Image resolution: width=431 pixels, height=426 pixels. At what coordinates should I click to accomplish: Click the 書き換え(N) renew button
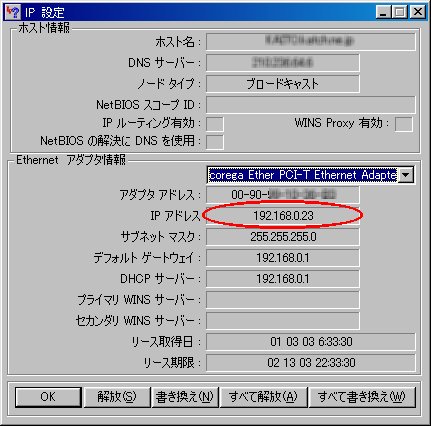coord(185,397)
